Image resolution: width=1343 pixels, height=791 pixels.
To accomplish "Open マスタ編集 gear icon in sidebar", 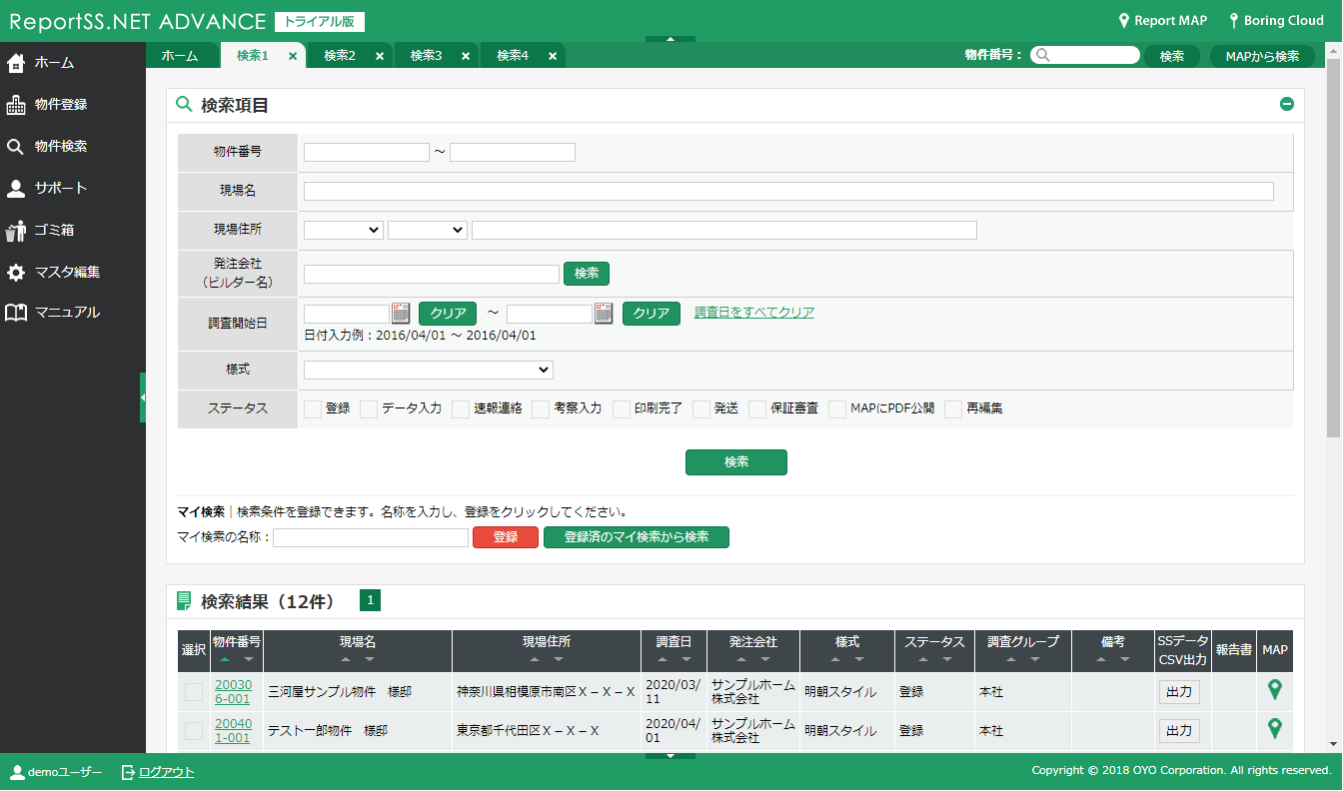I will click(x=15, y=272).
